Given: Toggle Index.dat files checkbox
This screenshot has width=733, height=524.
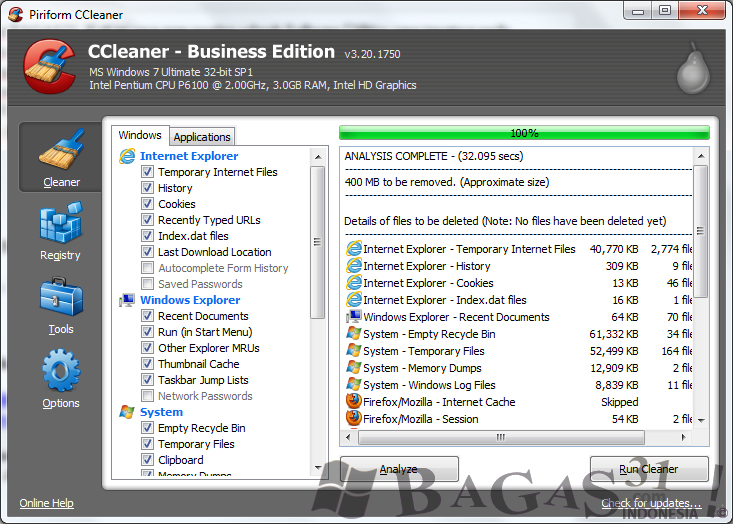Looking at the screenshot, I should 147,236.
